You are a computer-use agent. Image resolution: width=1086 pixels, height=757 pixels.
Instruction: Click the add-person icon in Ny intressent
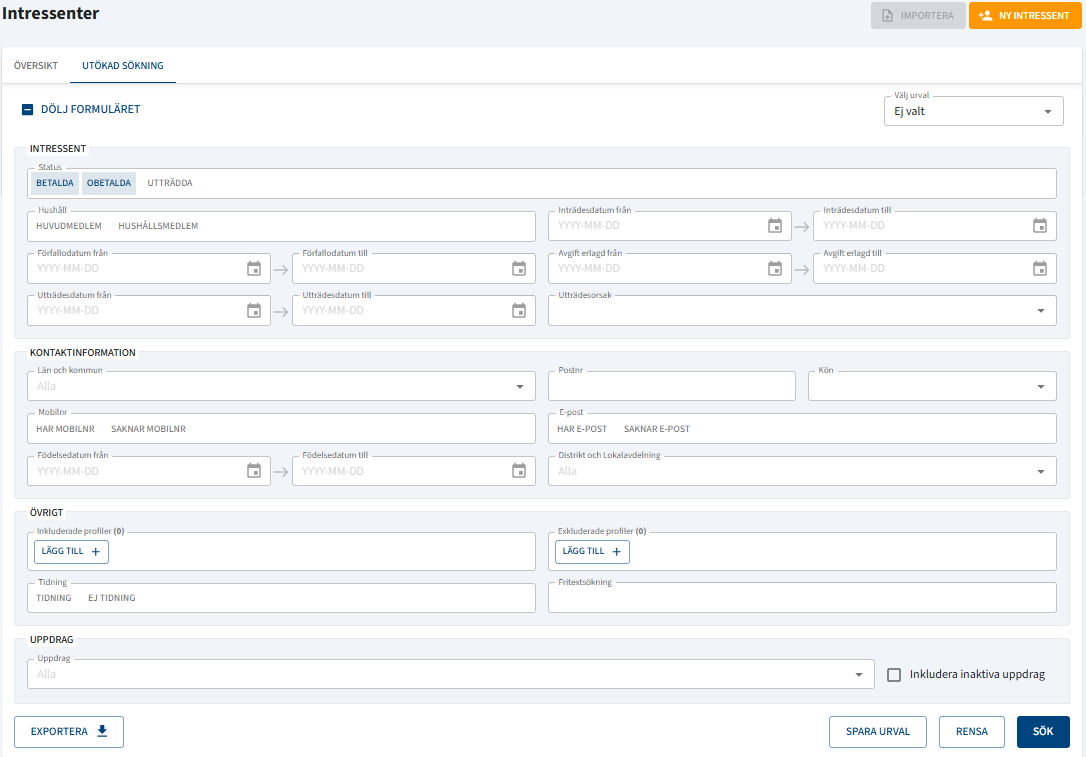(985, 15)
